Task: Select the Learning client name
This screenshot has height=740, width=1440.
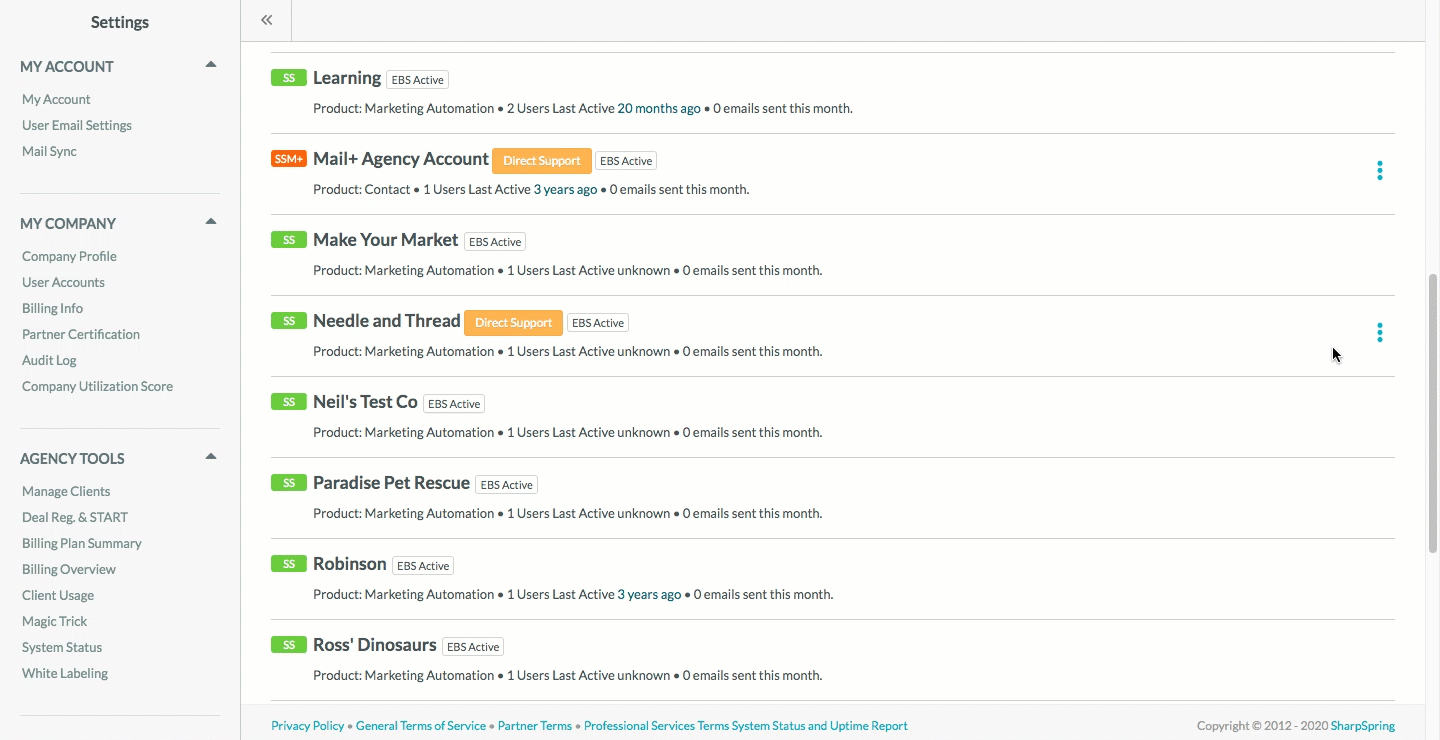Action: pyautogui.click(x=347, y=78)
